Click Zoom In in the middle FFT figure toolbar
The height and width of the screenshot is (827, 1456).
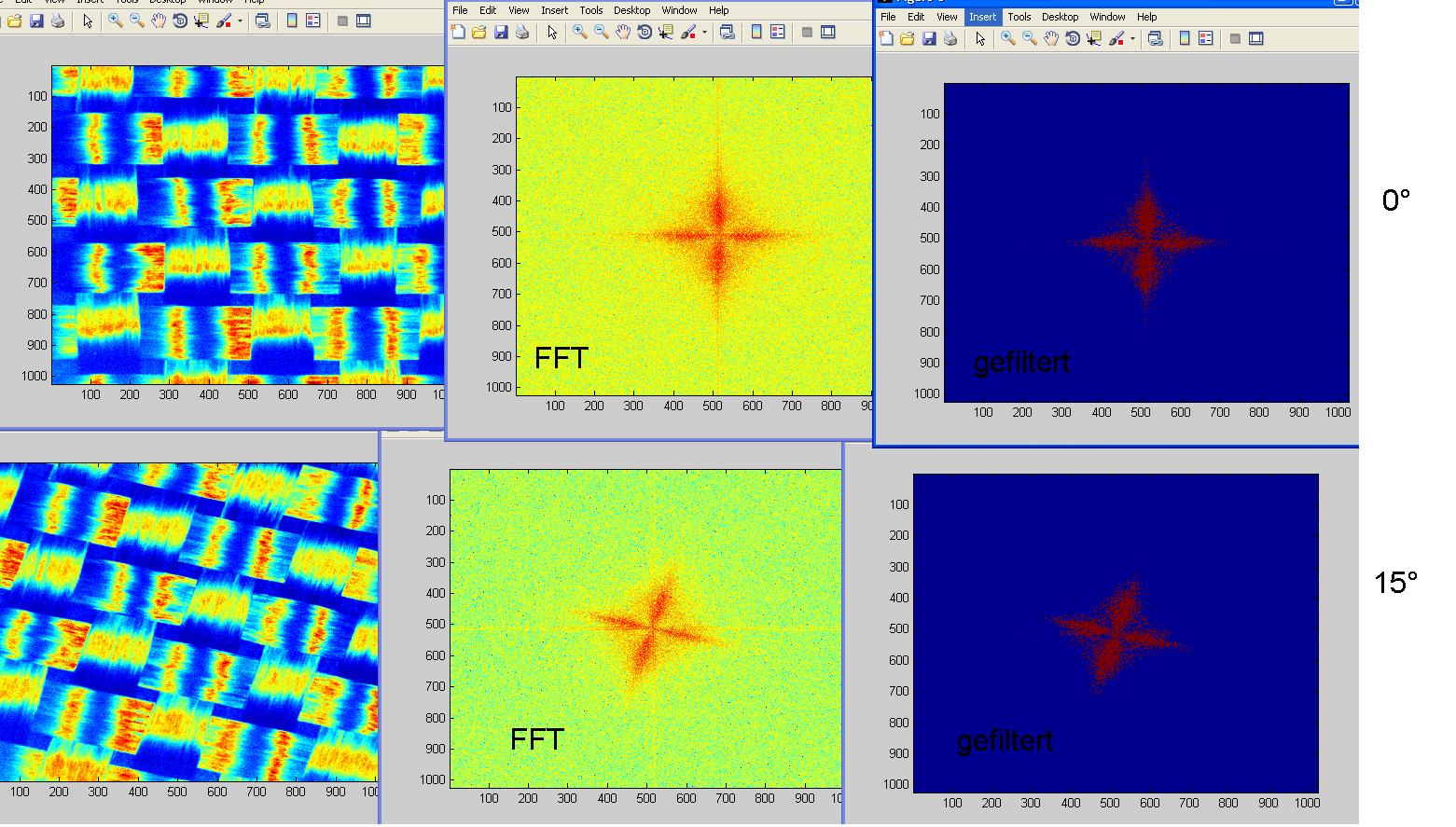[x=579, y=33]
